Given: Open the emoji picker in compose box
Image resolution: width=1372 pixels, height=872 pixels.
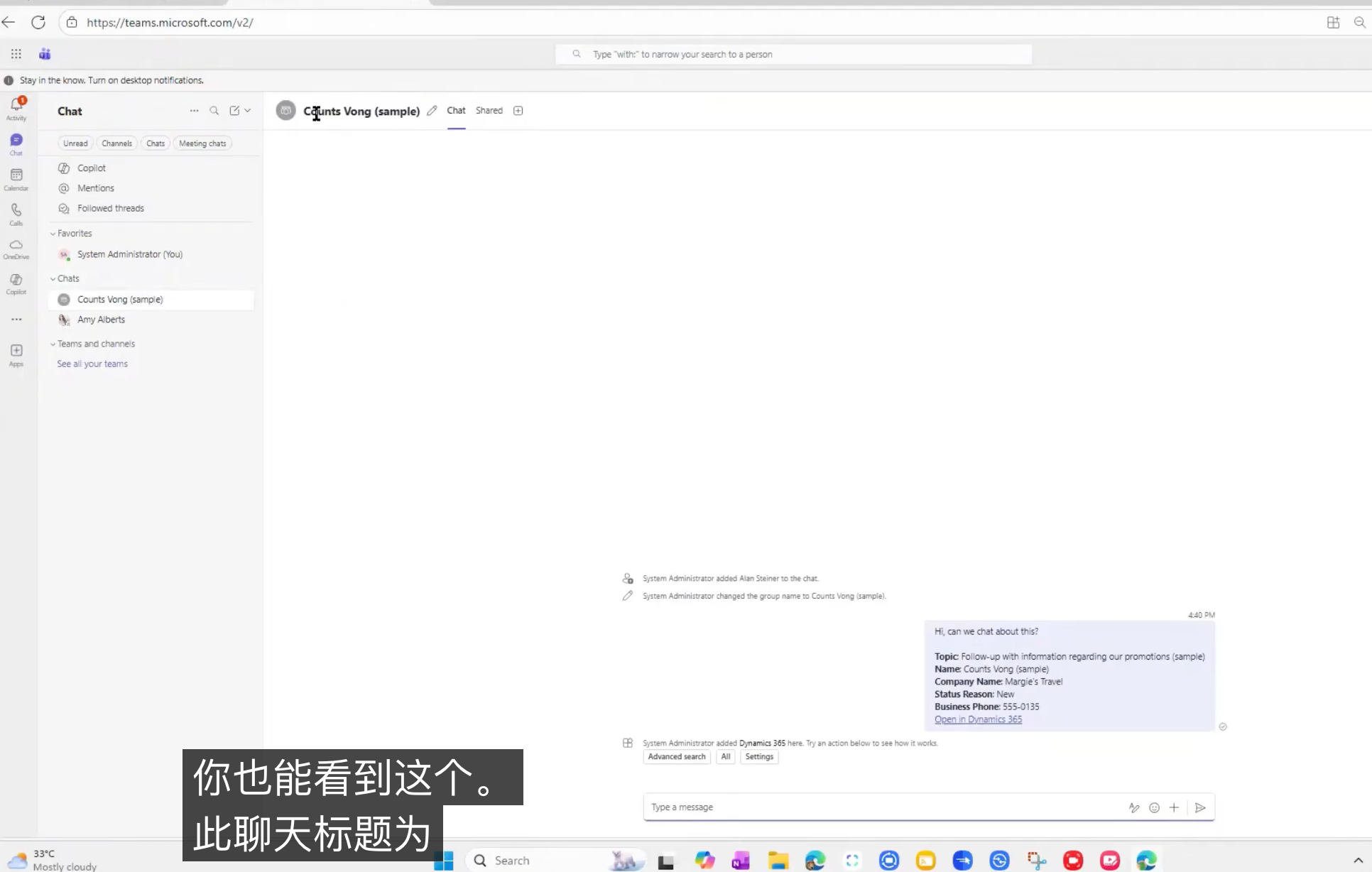Looking at the screenshot, I should click(x=1155, y=807).
